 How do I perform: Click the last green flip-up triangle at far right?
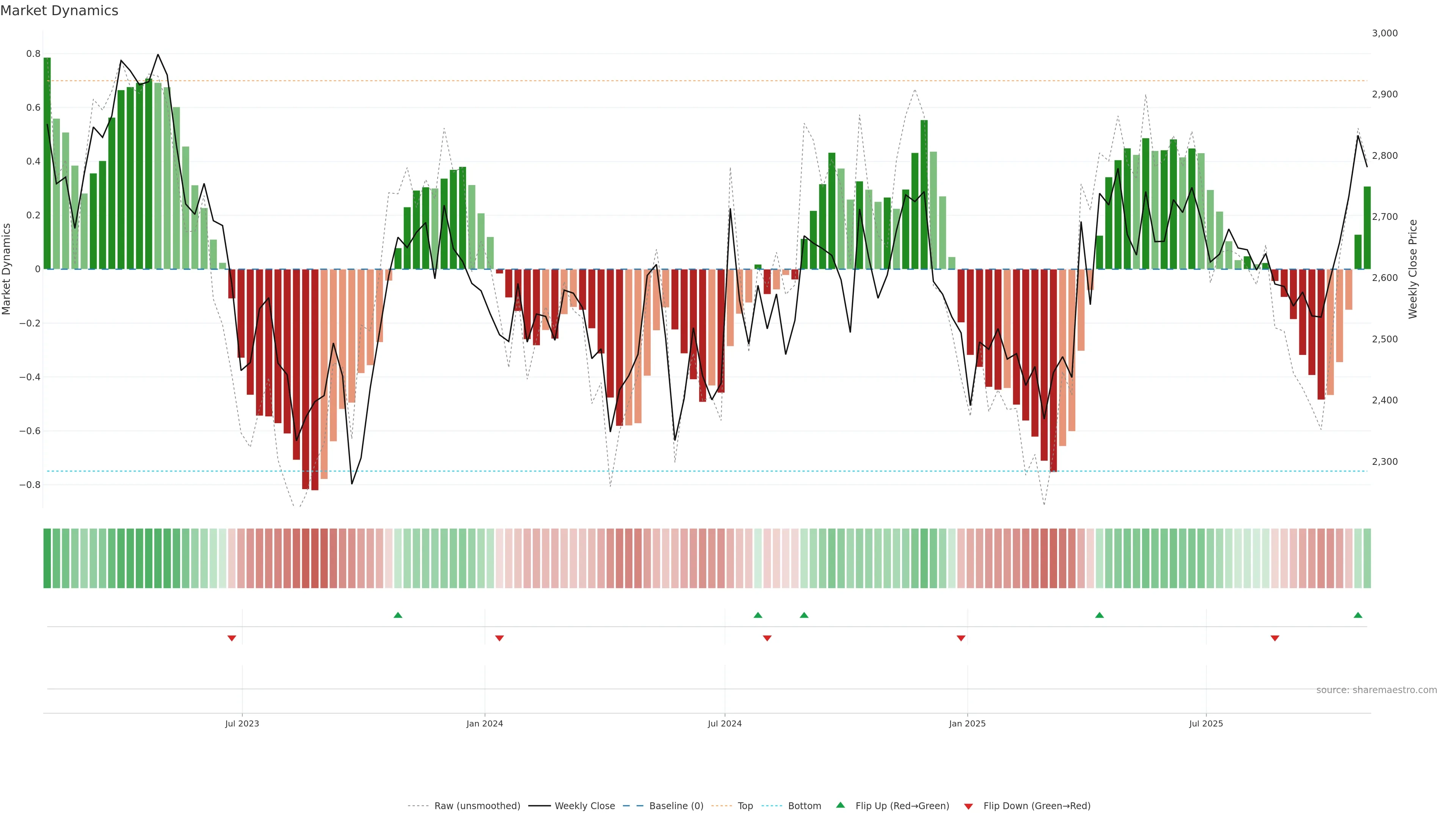click(1358, 615)
